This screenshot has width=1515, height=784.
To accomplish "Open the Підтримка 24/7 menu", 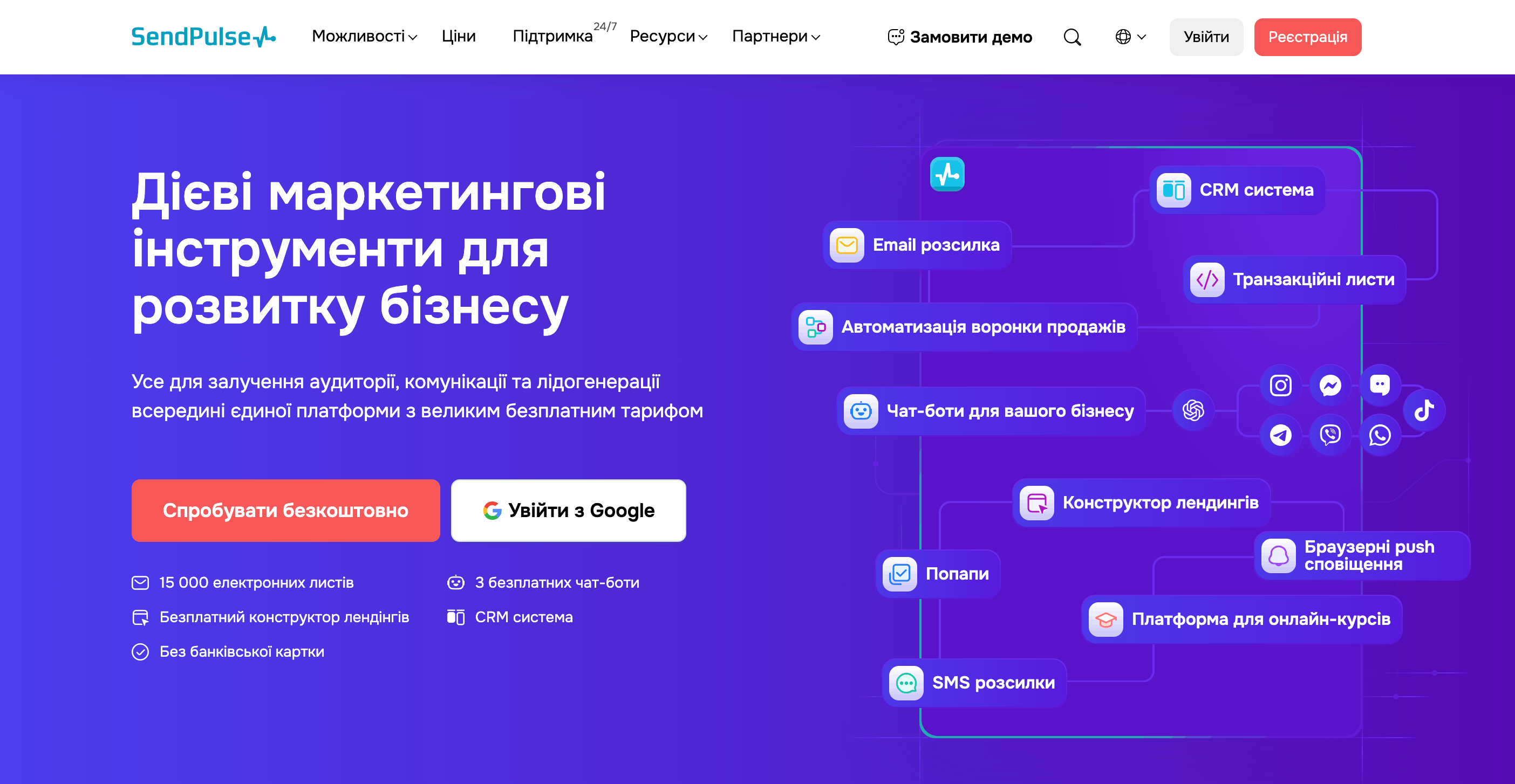I will pos(553,37).
